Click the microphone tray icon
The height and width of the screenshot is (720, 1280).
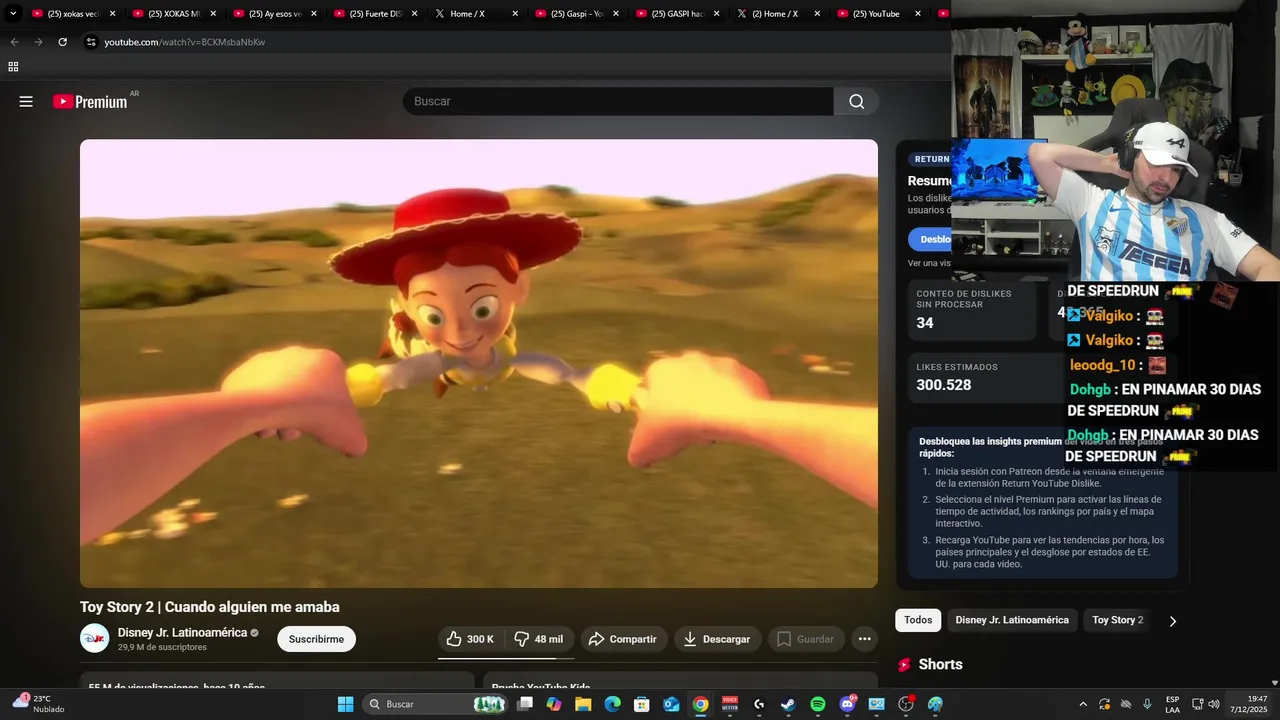(x=1147, y=704)
